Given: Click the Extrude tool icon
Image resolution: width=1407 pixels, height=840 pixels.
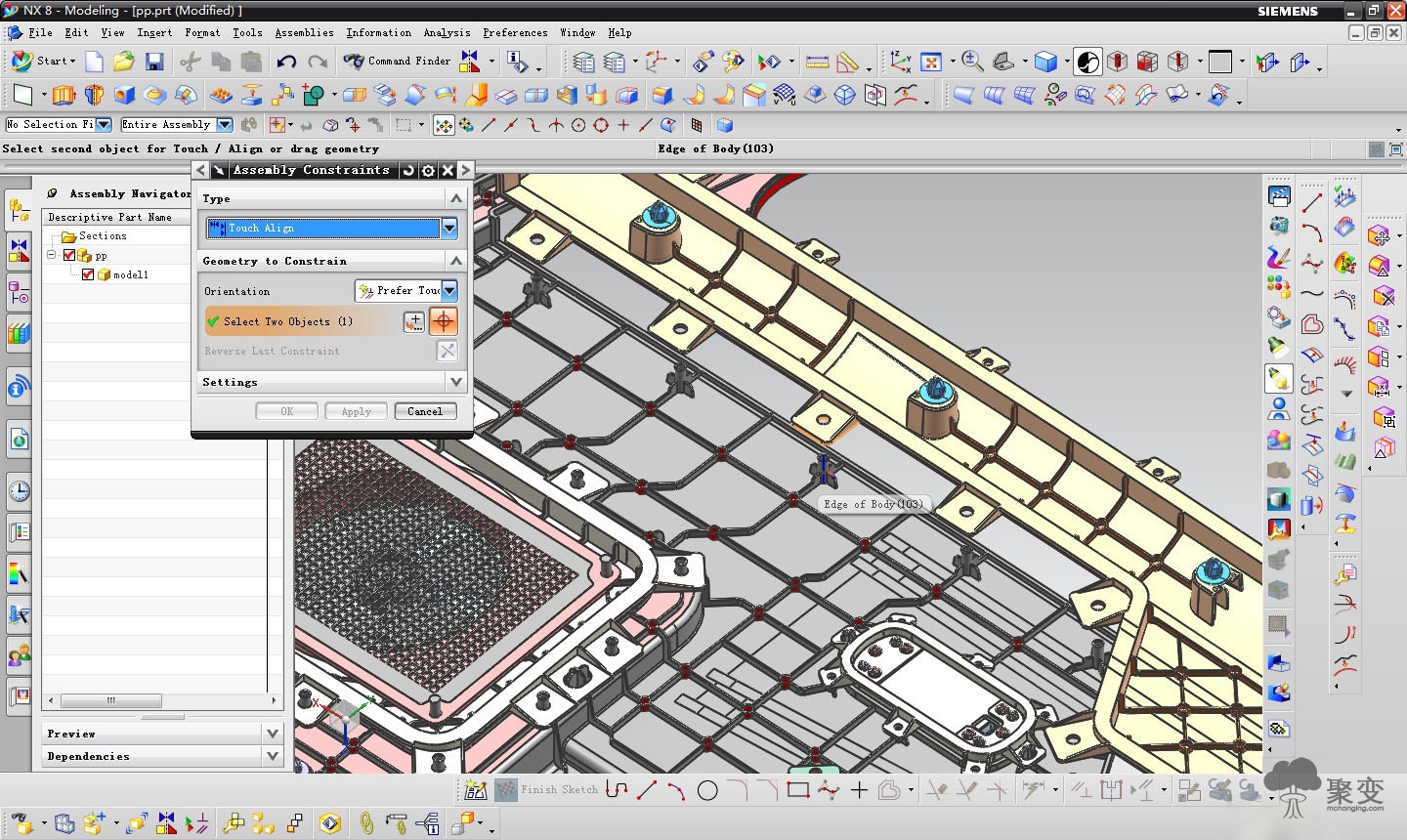Looking at the screenshot, I should click(x=64, y=95).
